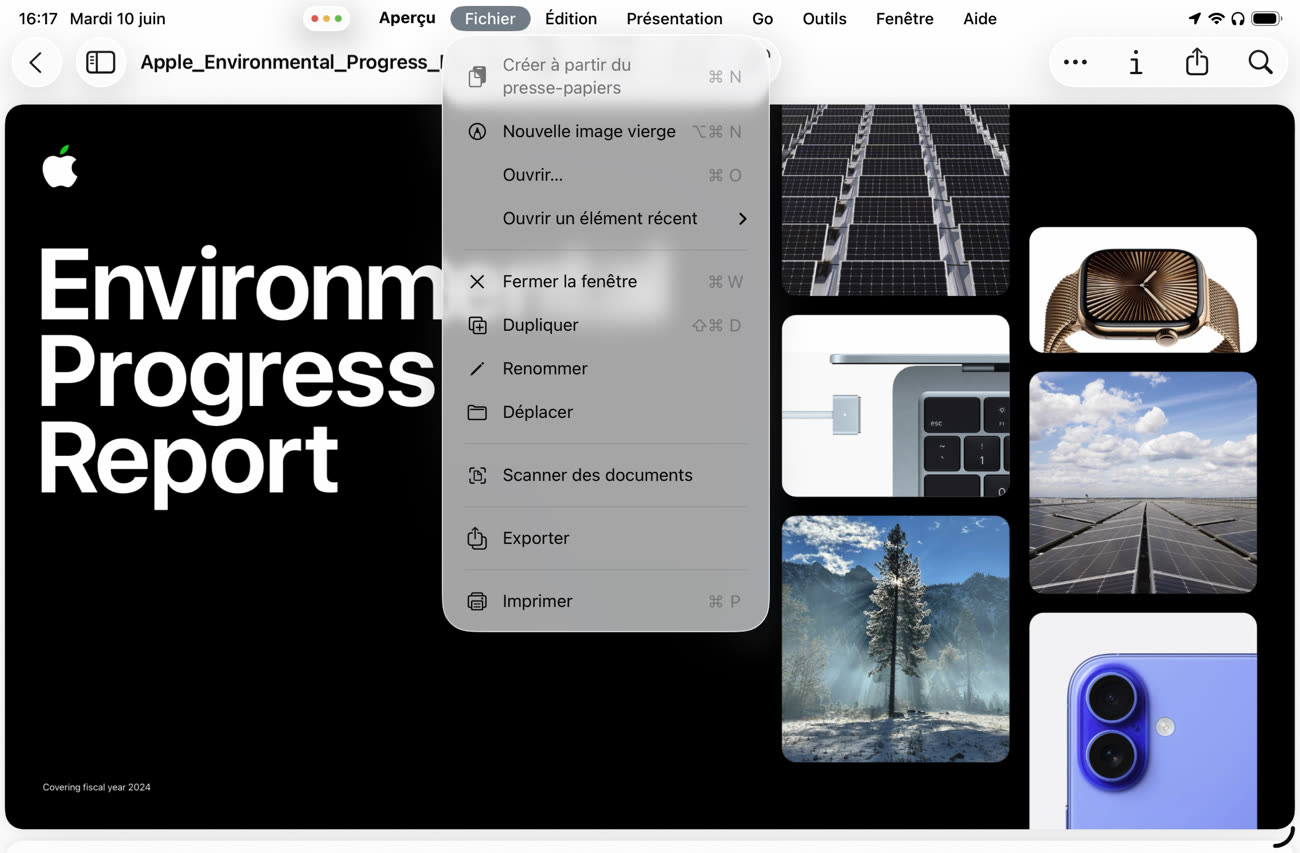
Task: Click the top solar panel array photo
Action: point(895,200)
